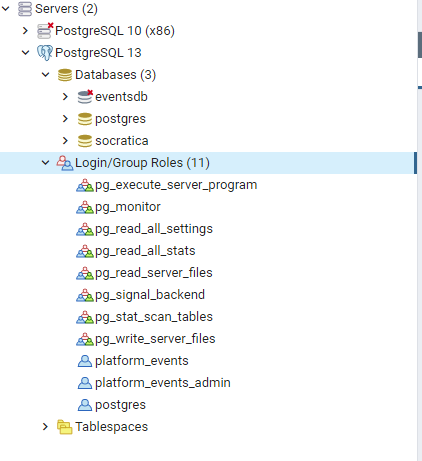Image resolution: width=422 pixels, height=461 pixels.
Task: Expand the PostgreSQL 10 (x86) server
Action: pyautogui.click(x=25, y=31)
